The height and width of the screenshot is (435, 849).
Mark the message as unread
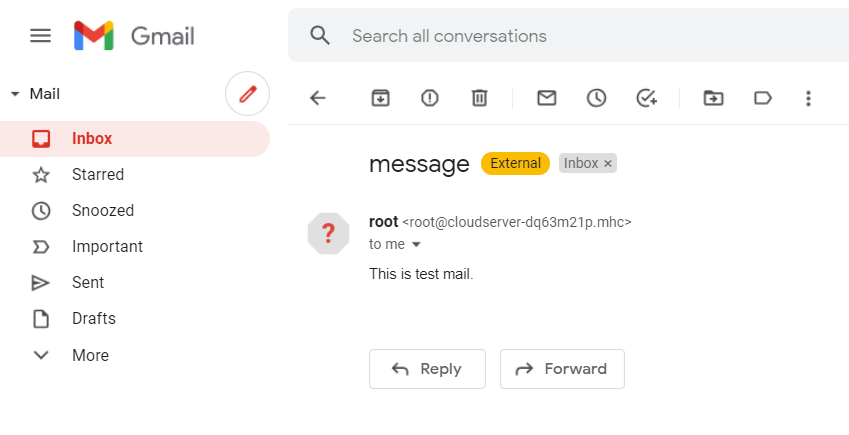(547, 98)
